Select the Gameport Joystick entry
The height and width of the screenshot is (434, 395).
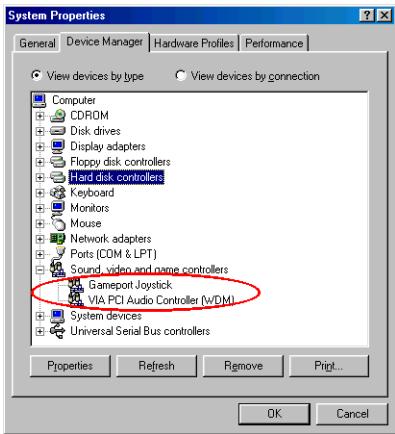[130, 285]
